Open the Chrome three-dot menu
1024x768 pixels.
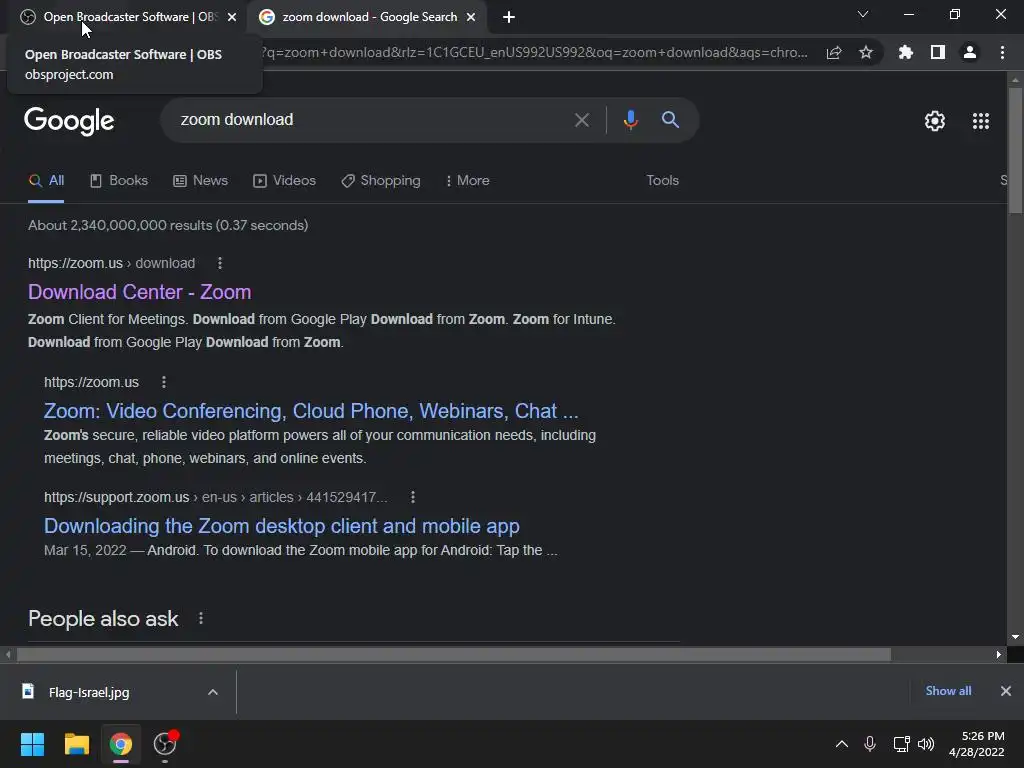pos(1002,52)
